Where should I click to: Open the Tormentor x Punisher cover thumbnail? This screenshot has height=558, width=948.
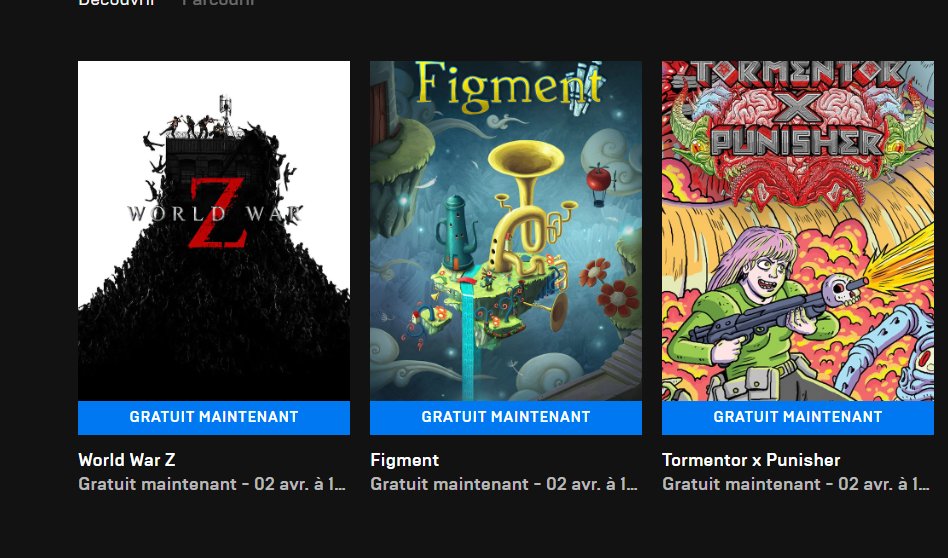click(798, 230)
